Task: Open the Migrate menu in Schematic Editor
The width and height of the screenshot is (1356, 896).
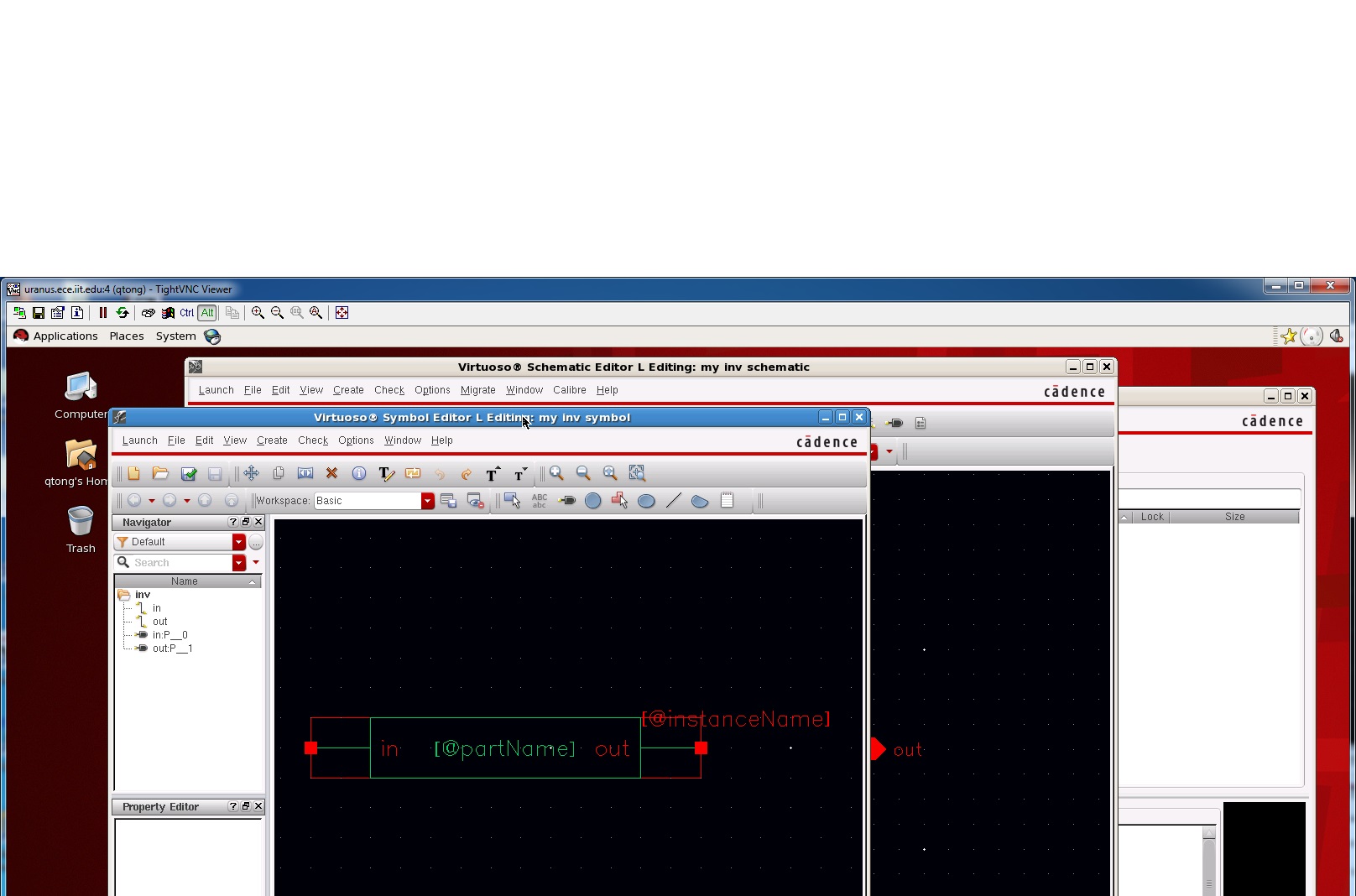Action: point(478,390)
